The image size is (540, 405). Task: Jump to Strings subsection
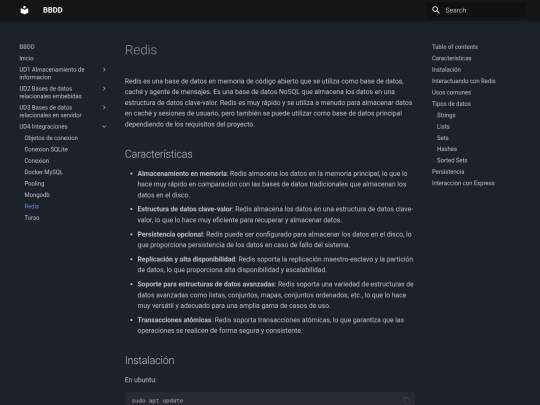446,115
